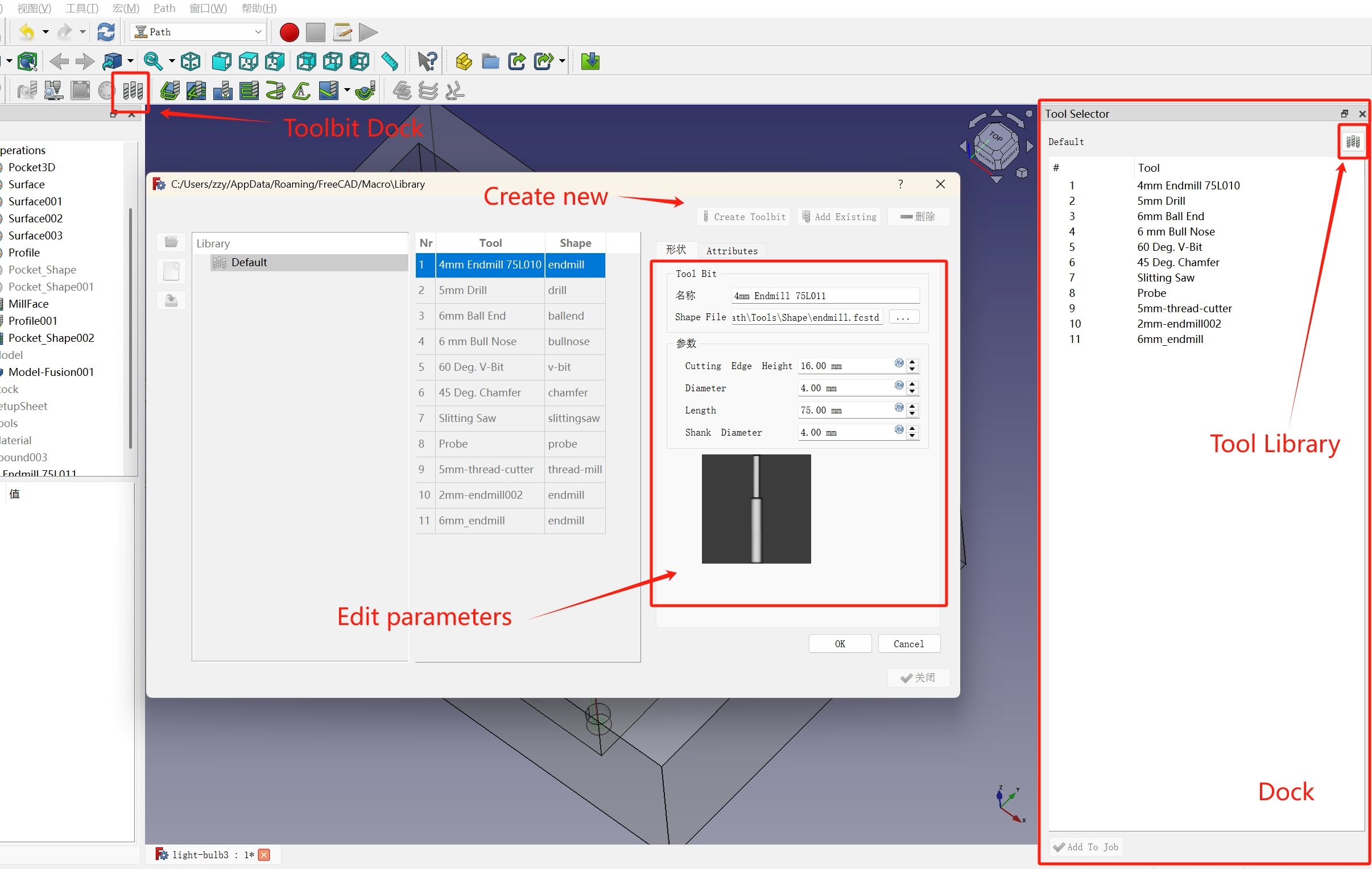The width and height of the screenshot is (1372, 869).
Task: Click the Undo arrow icon
Action: (x=26, y=32)
